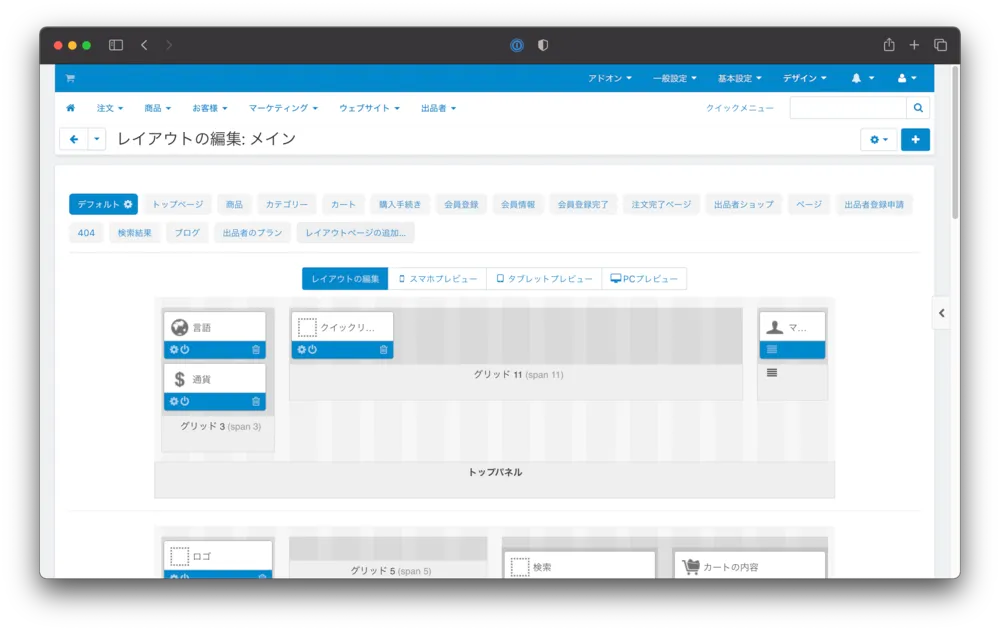Expand the お客様 menu
The width and height of the screenshot is (1000, 631).
(210, 108)
